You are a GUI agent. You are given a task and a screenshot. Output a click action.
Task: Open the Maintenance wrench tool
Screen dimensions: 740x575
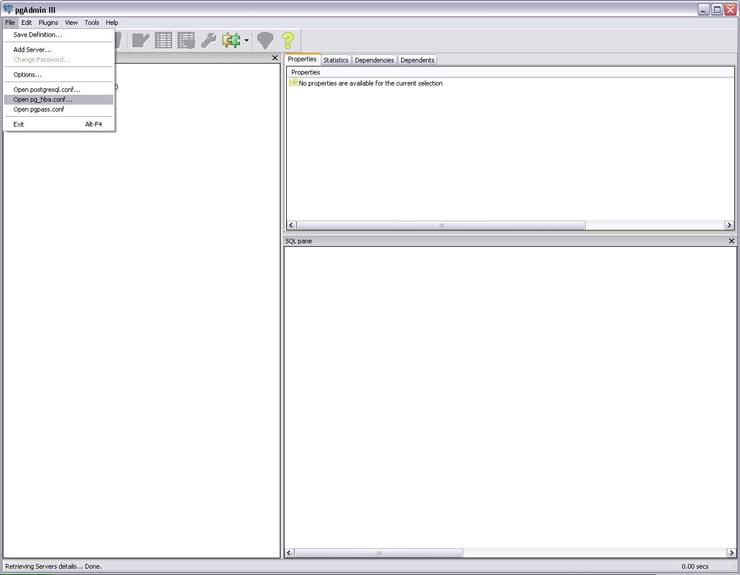click(209, 41)
